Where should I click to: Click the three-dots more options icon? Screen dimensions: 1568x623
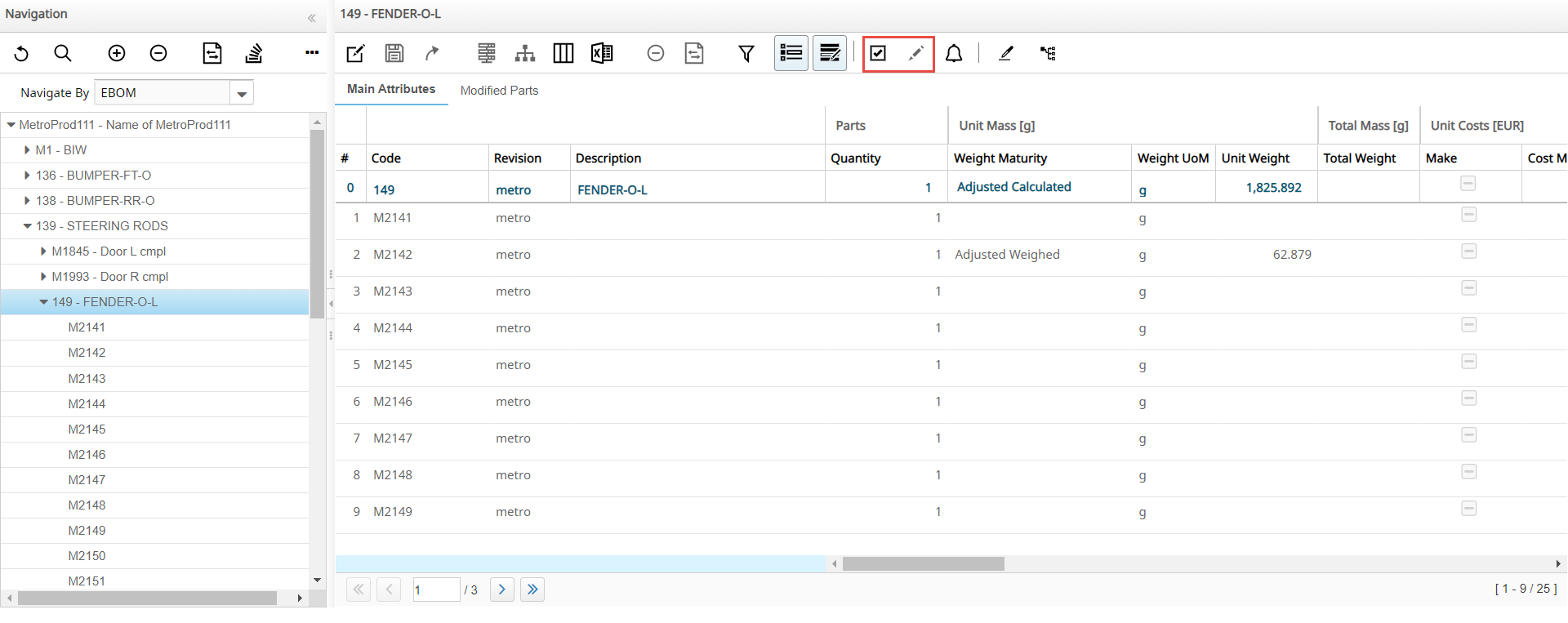click(x=312, y=53)
